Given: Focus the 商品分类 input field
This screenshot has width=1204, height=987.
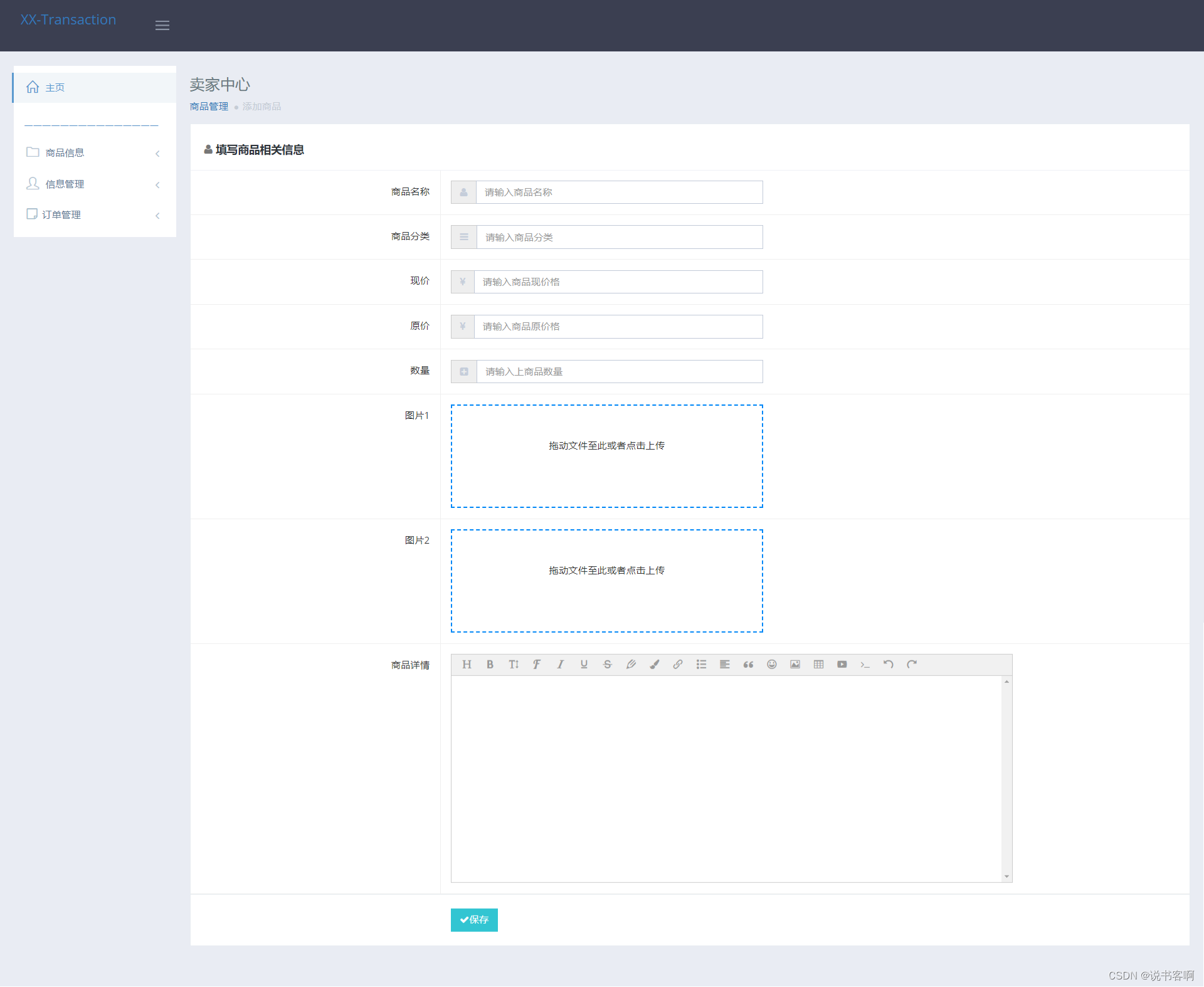Looking at the screenshot, I should tap(620, 237).
